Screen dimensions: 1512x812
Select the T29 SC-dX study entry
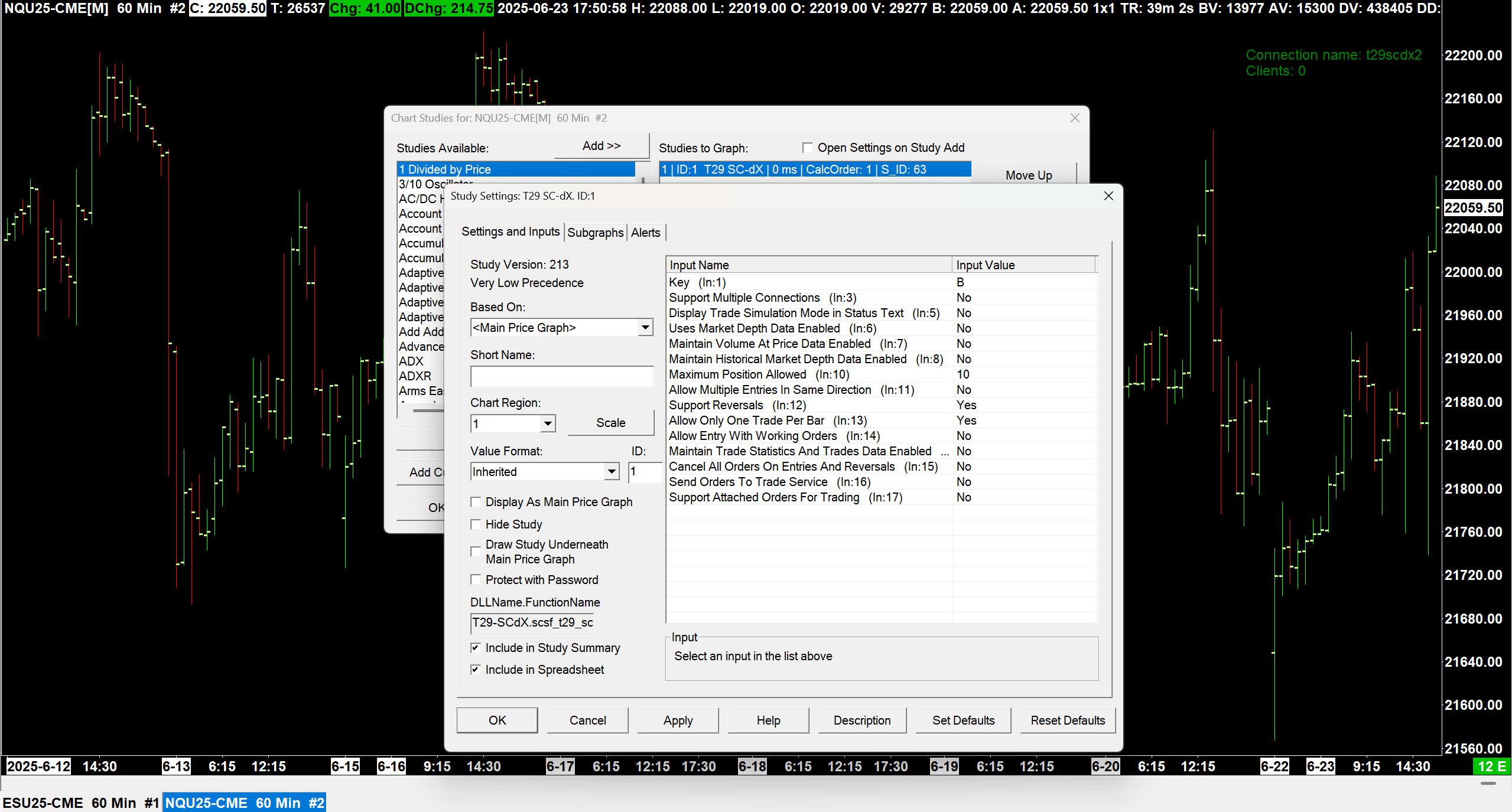[814, 169]
